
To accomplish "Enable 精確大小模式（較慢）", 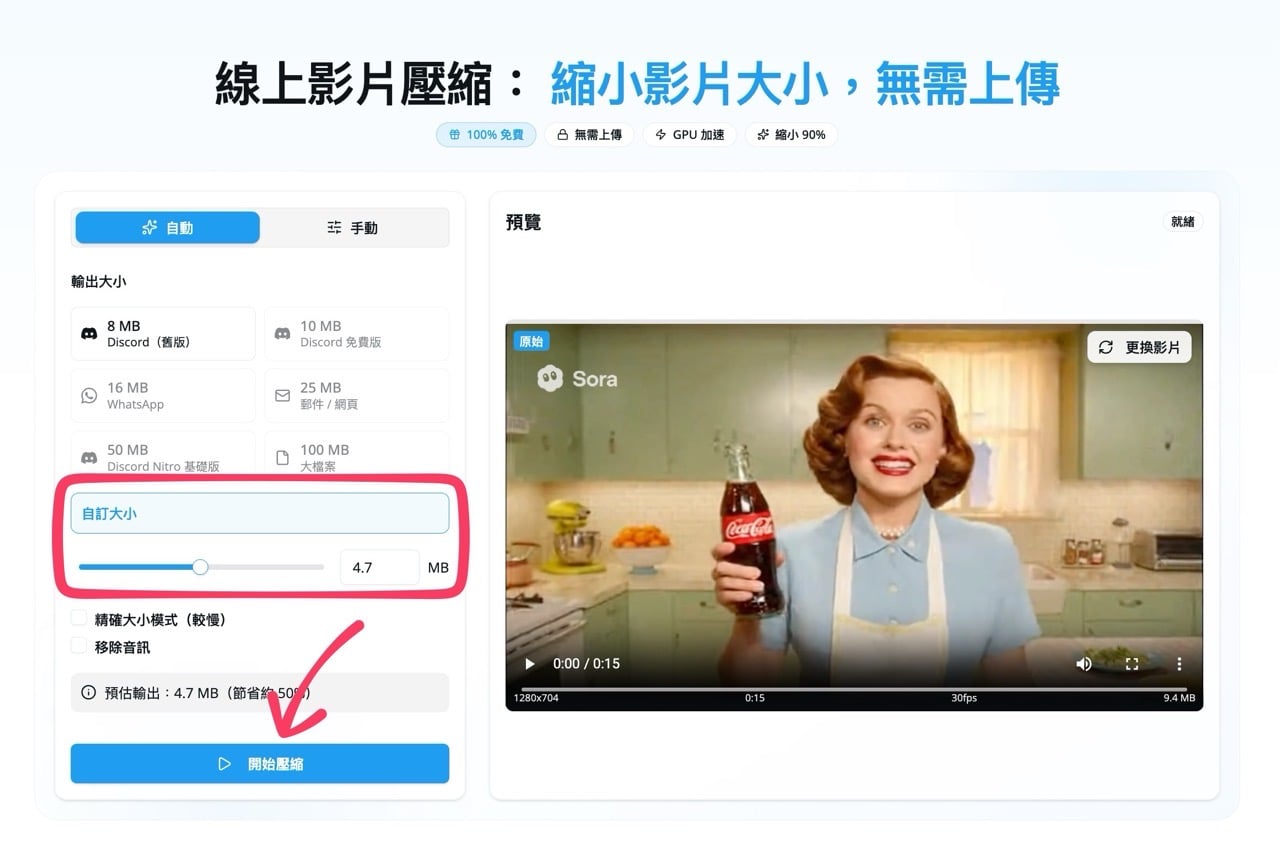I will 79,618.
